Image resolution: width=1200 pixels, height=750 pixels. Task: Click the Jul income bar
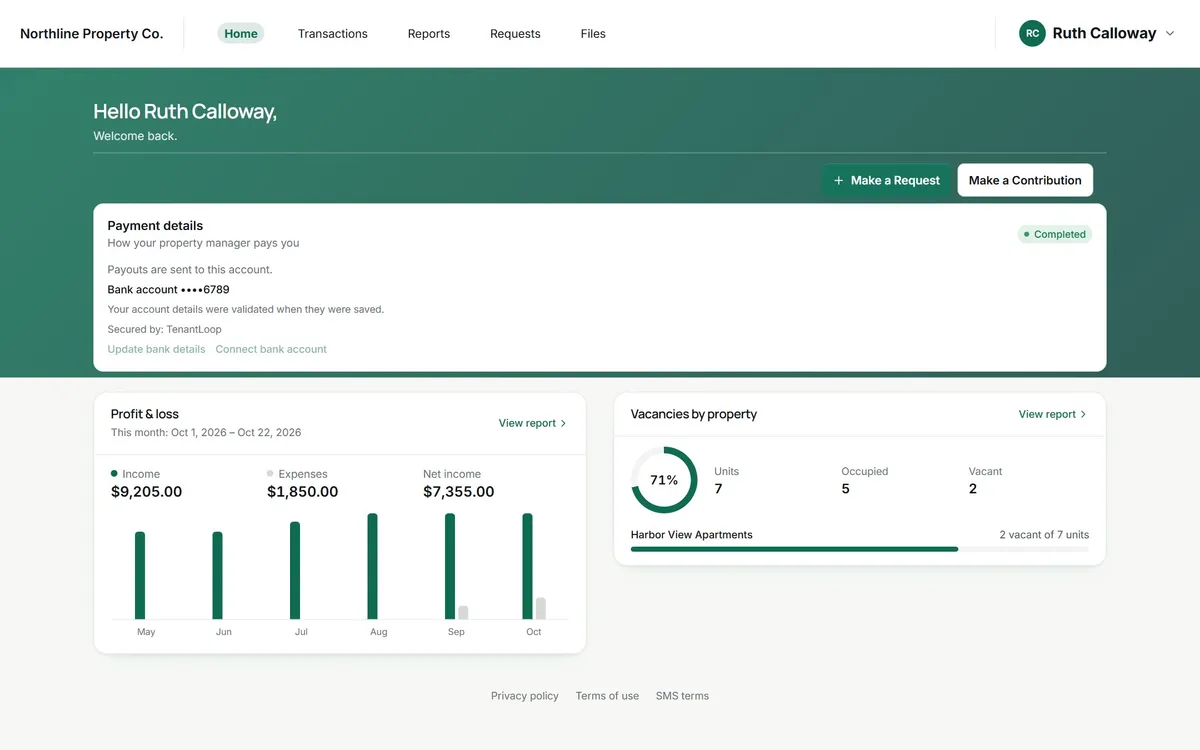(x=295, y=571)
